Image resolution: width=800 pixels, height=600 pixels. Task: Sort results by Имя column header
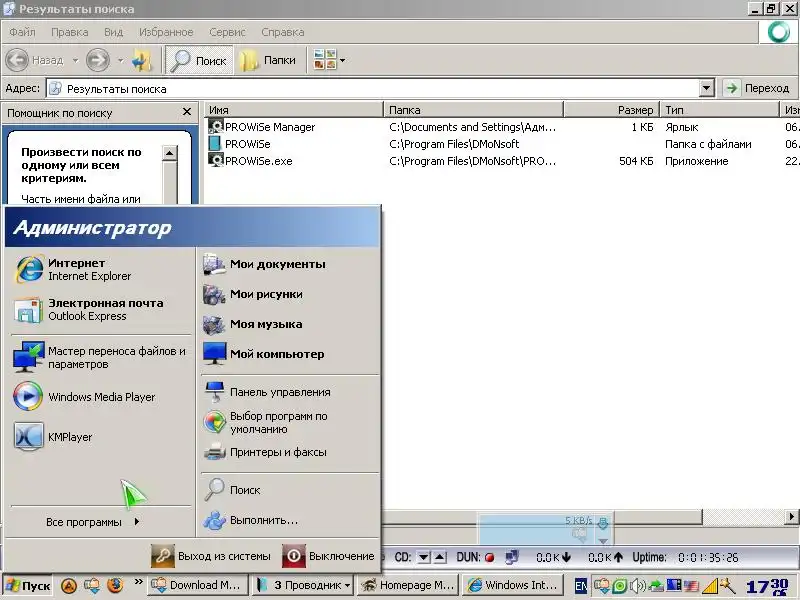coord(294,110)
